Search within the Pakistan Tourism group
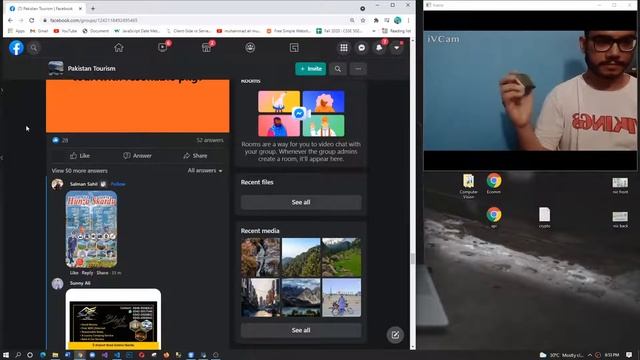Viewport: 640px width, 360px height. [x=338, y=69]
